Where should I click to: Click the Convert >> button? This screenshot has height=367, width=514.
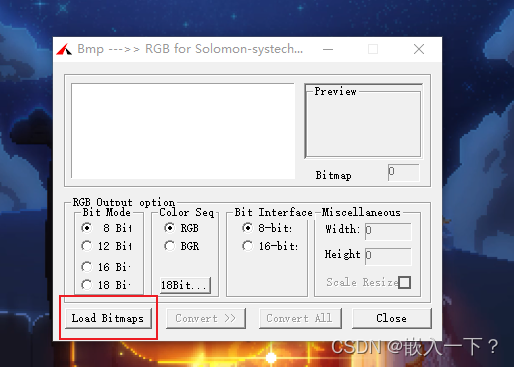point(206,318)
